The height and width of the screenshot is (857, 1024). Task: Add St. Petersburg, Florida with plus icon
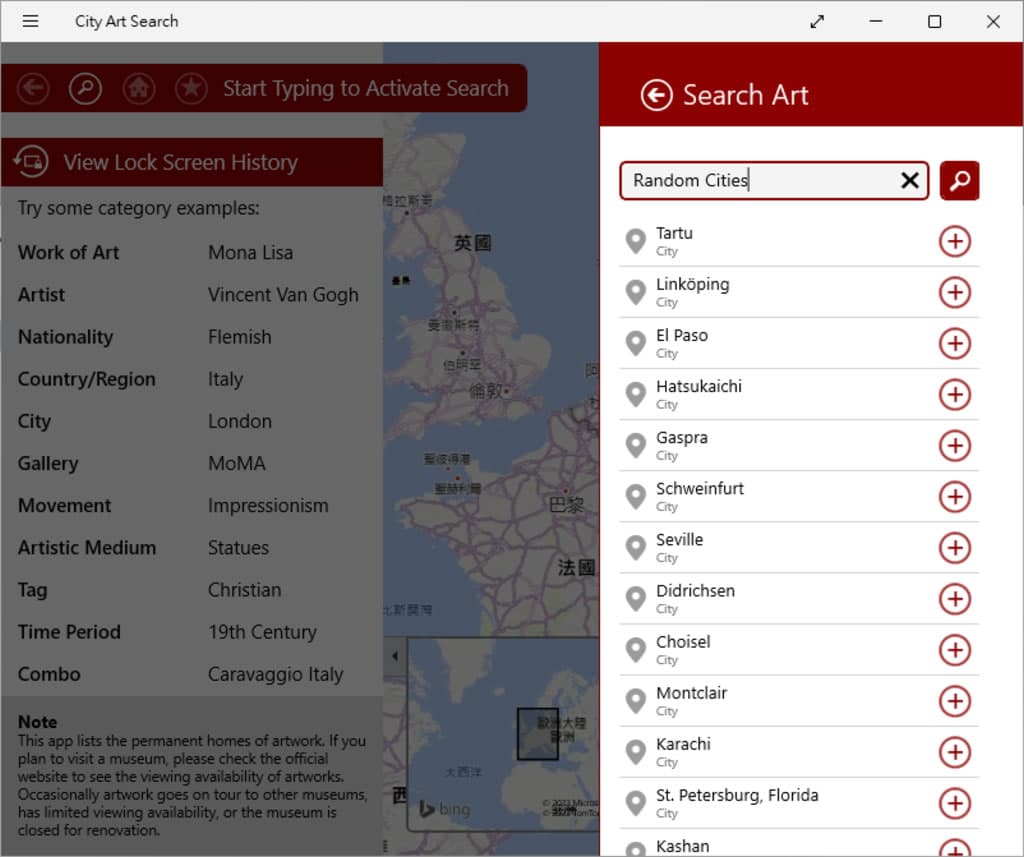pyautogui.click(x=955, y=803)
